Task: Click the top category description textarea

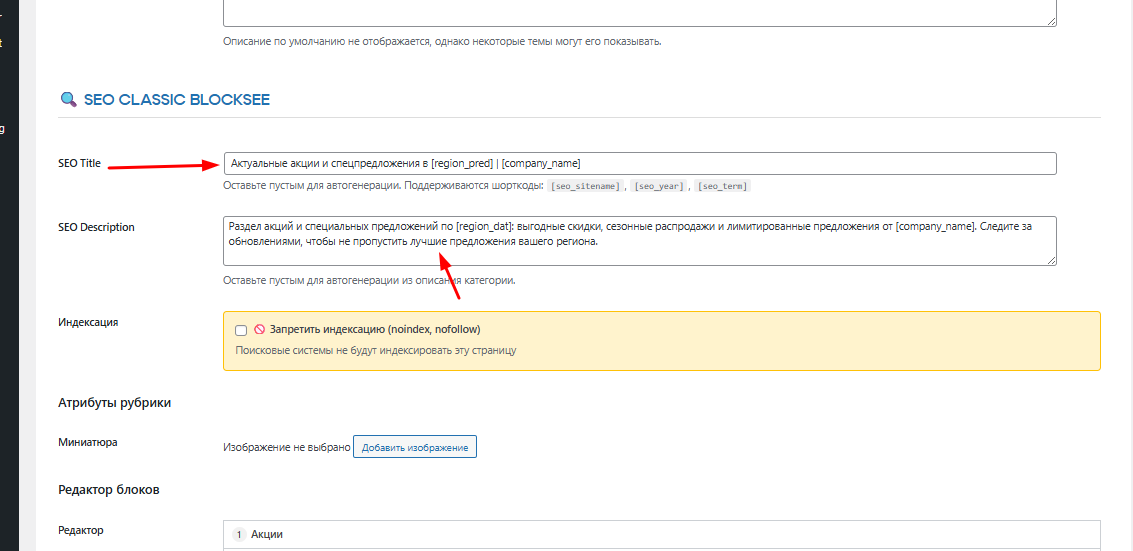Action: (640, 12)
